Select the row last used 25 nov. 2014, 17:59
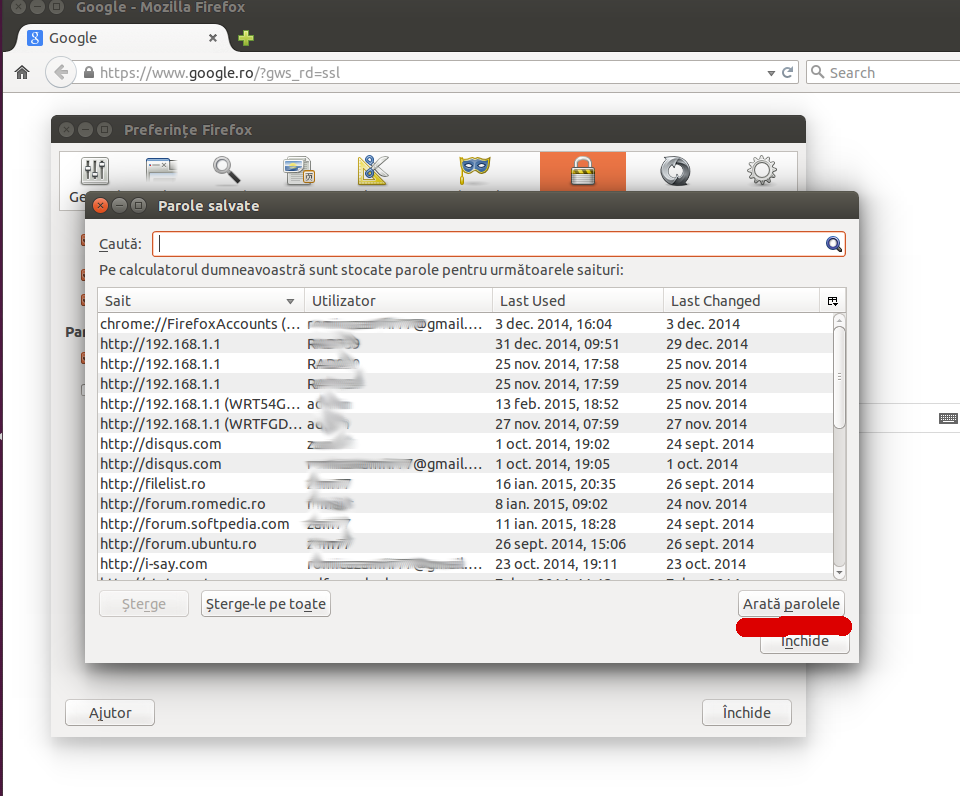This screenshot has width=960, height=796. pyautogui.click(x=465, y=384)
